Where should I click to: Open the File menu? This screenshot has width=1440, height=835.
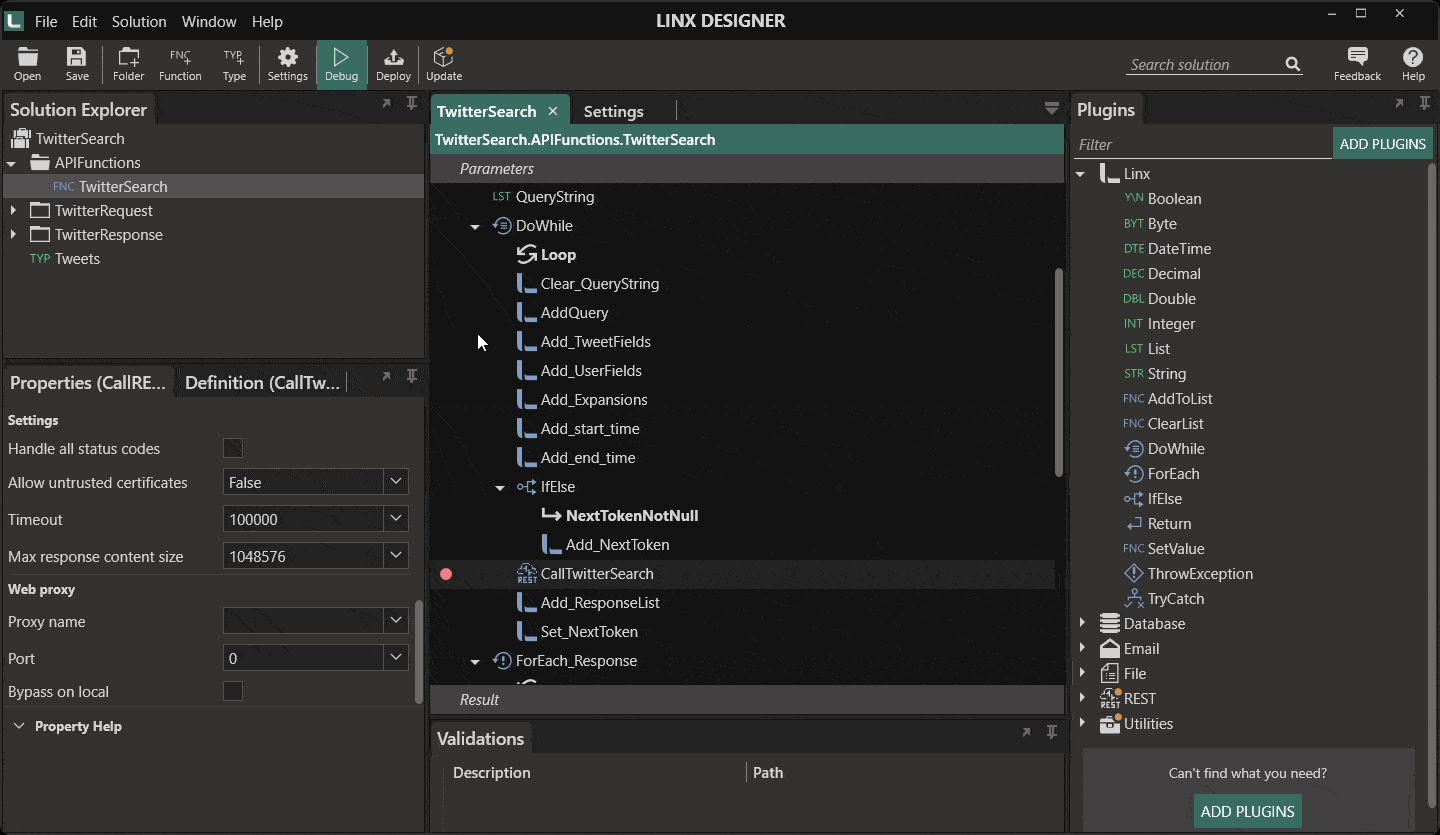point(46,21)
